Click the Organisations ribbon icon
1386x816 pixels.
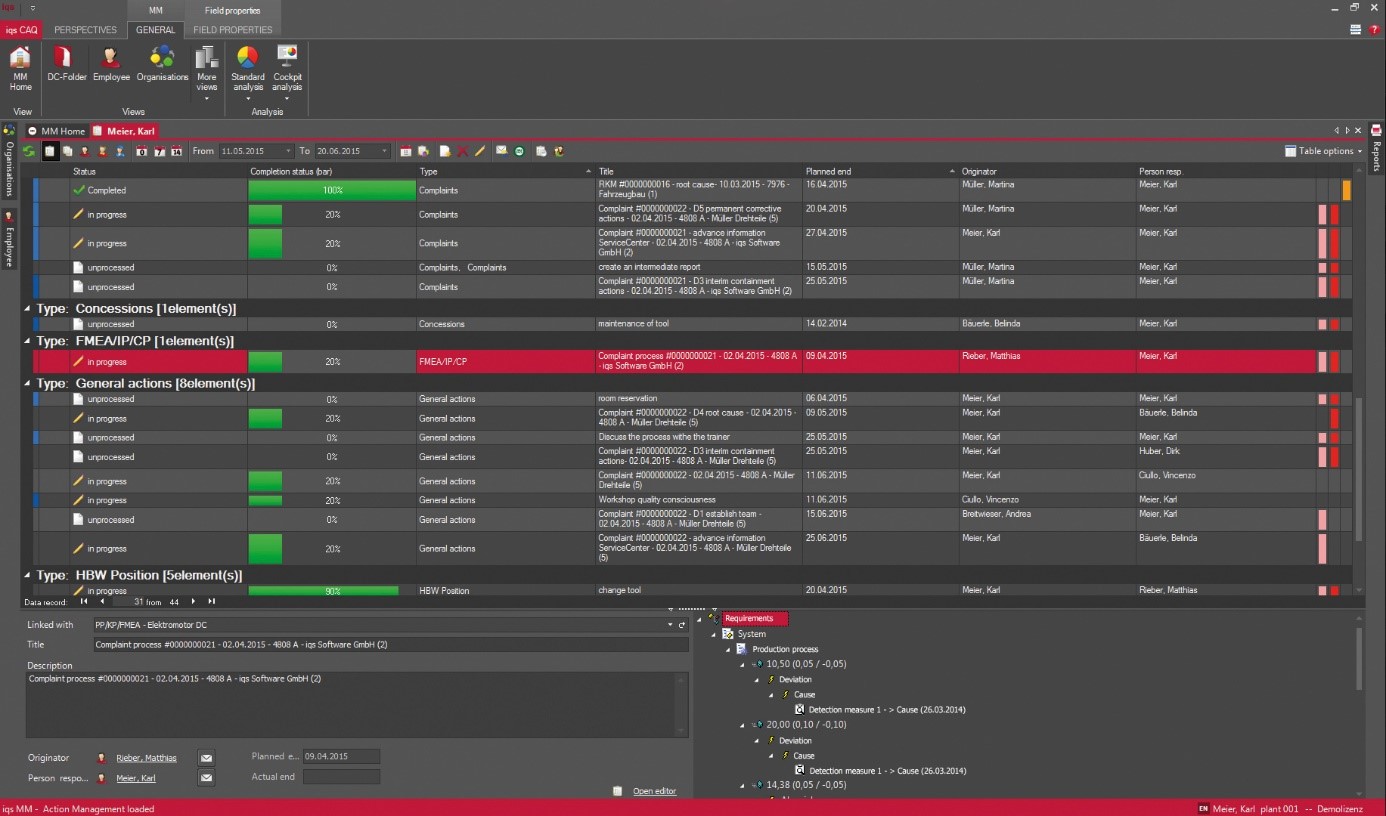coord(162,62)
